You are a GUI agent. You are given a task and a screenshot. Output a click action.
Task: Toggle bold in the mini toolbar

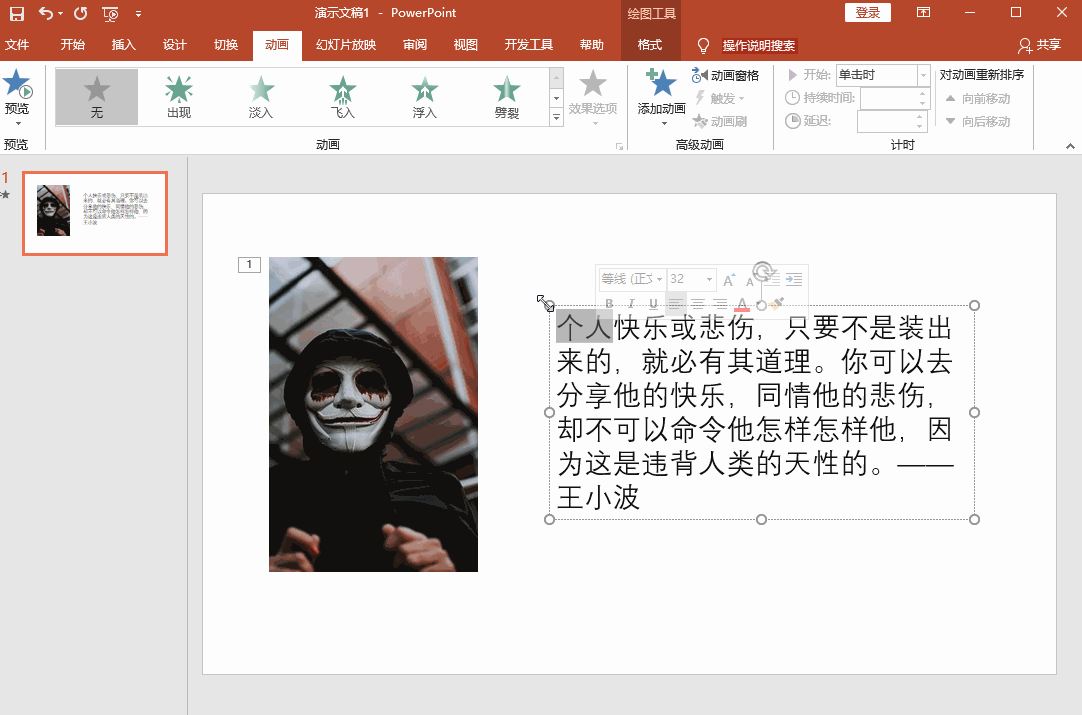[x=609, y=303]
